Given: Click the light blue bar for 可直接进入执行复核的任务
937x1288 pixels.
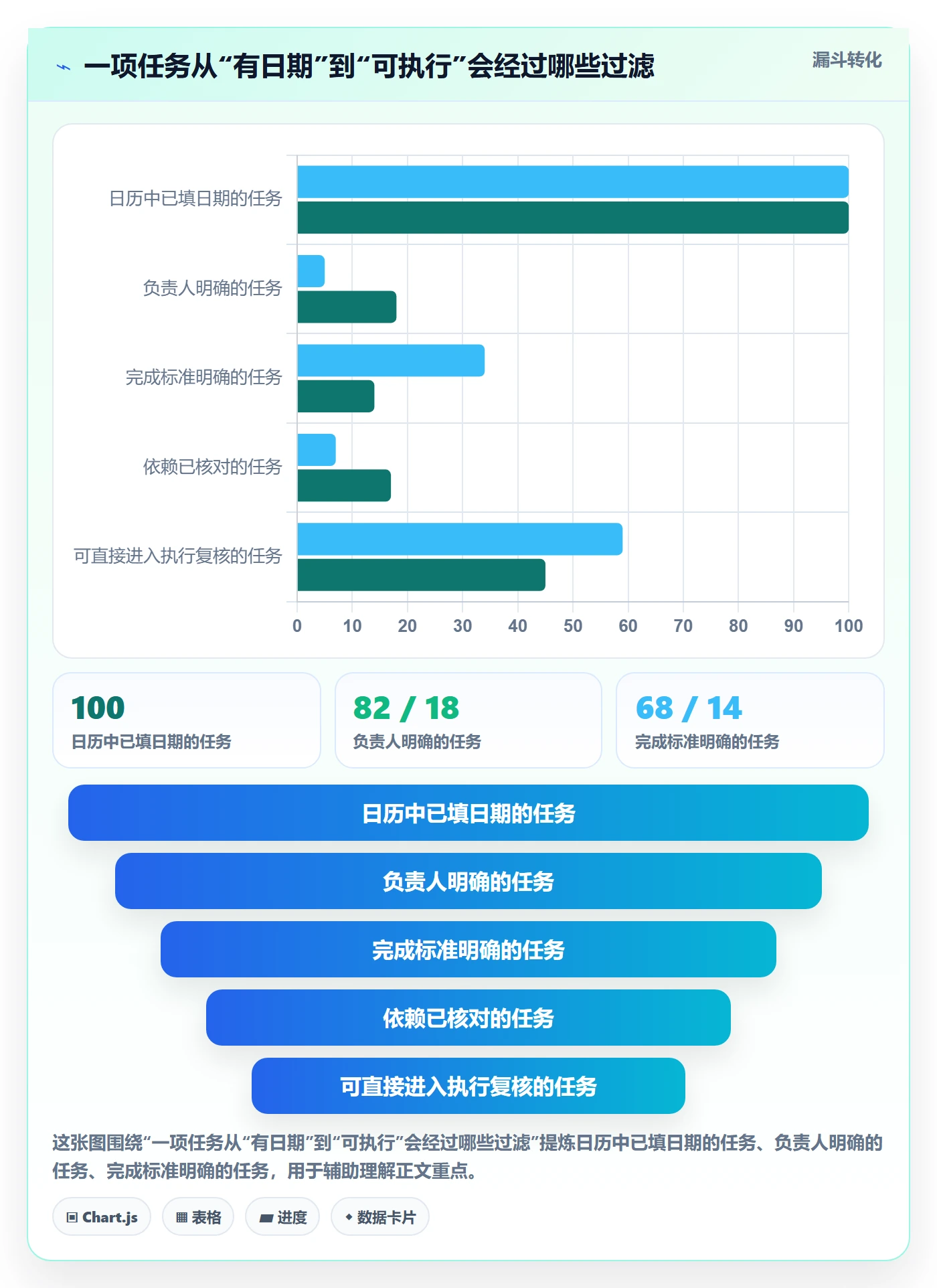Looking at the screenshot, I should click(460, 539).
